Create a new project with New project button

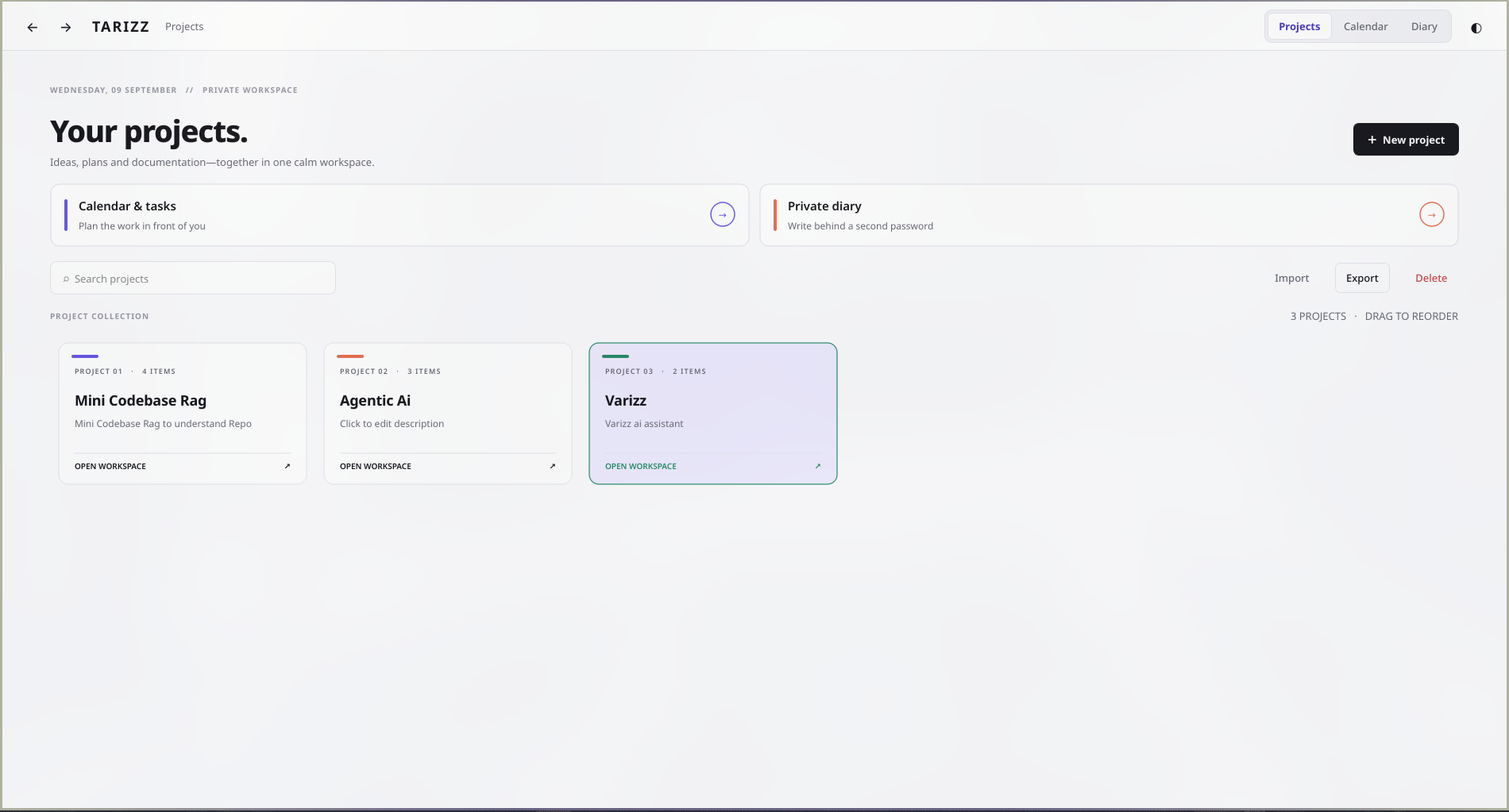(1406, 140)
